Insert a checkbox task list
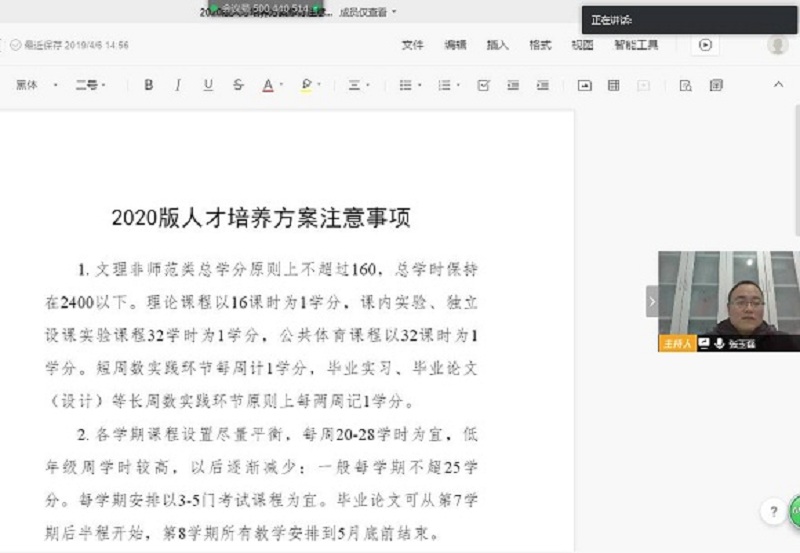 point(483,86)
